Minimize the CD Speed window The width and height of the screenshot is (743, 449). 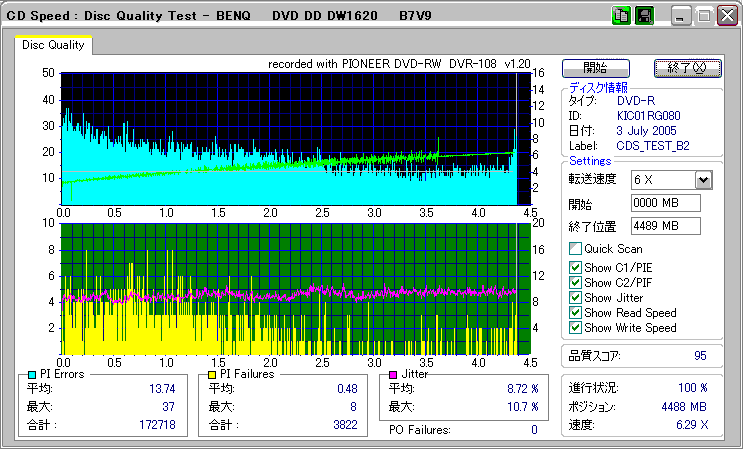(x=681, y=17)
